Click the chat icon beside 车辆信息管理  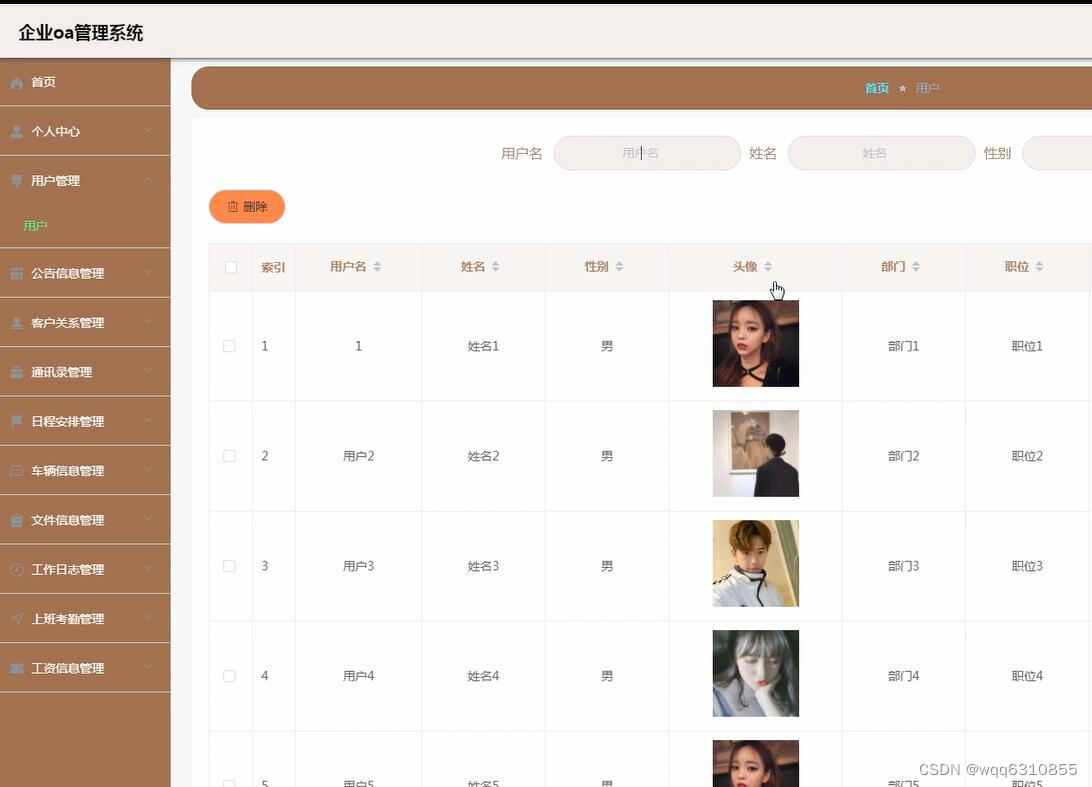pos(17,471)
